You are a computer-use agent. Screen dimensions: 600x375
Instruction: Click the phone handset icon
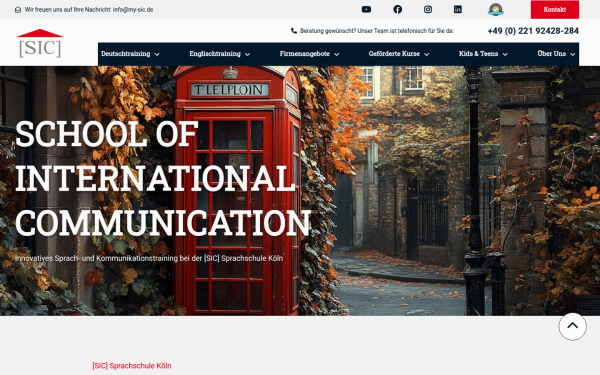tap(294, 31)
